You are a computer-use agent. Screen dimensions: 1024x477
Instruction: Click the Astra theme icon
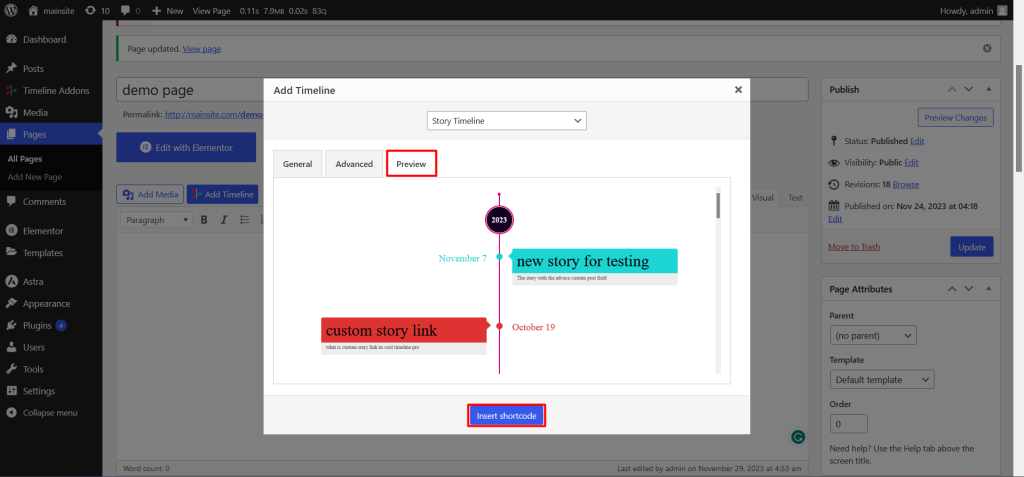tap(11, 282)
